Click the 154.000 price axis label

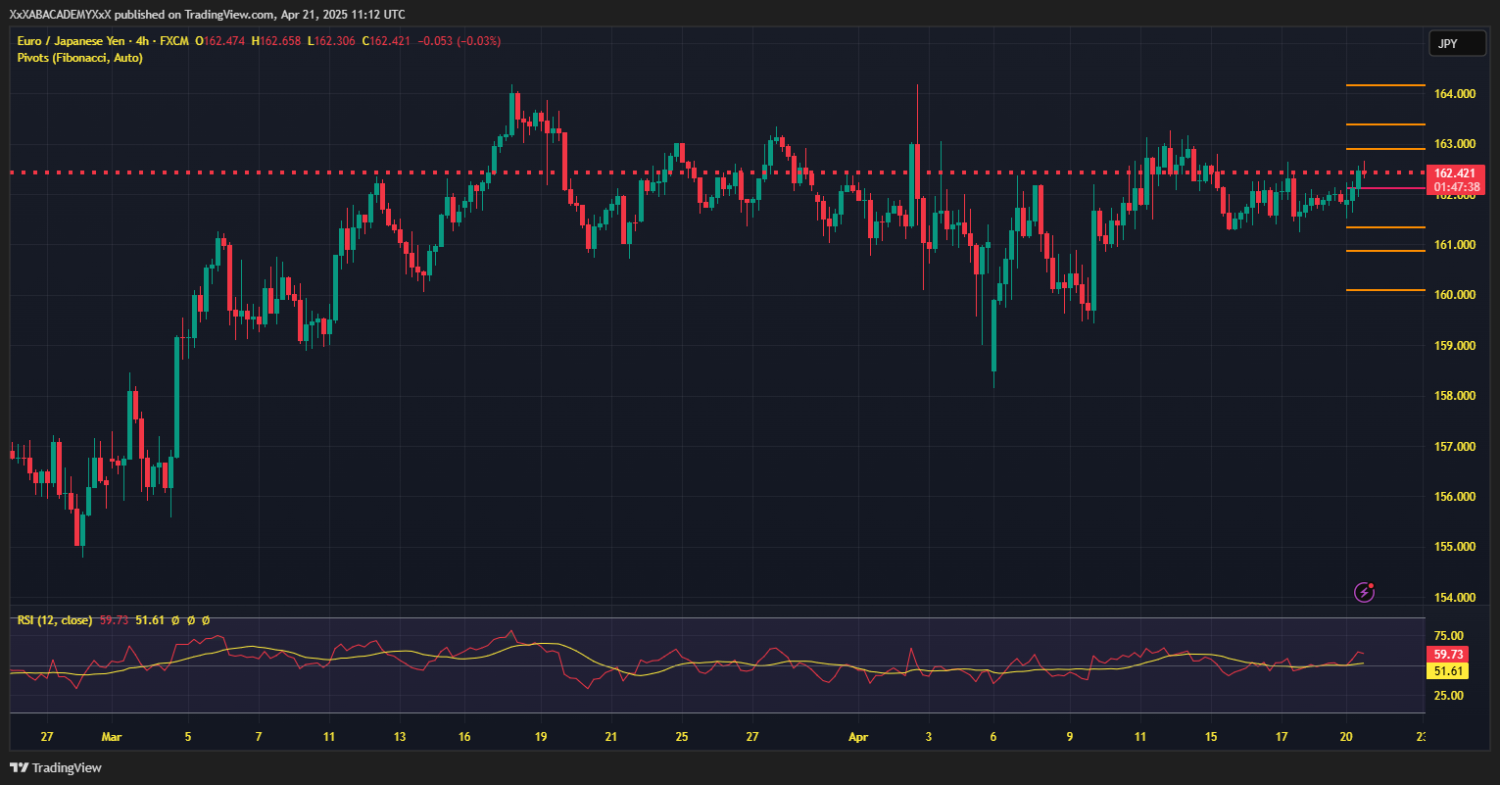tap(1455, 598)
